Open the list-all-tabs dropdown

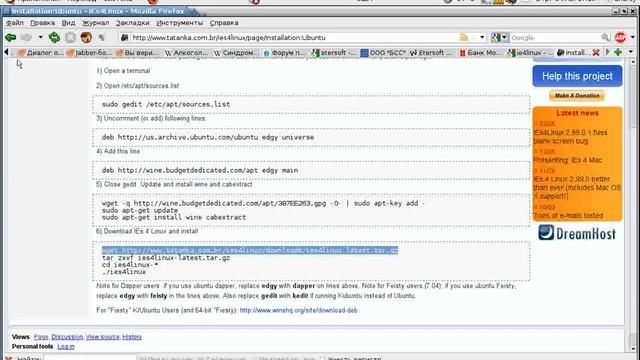pyautogui.click(x=631, y=52)
